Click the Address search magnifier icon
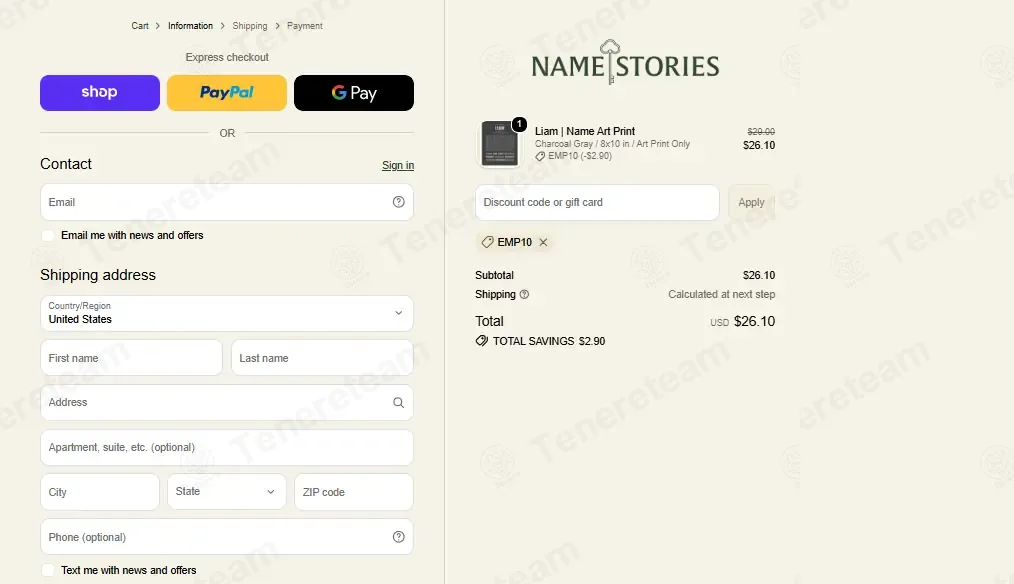Viewport: 1014px width, 584px height. click(x=398, y=402)
